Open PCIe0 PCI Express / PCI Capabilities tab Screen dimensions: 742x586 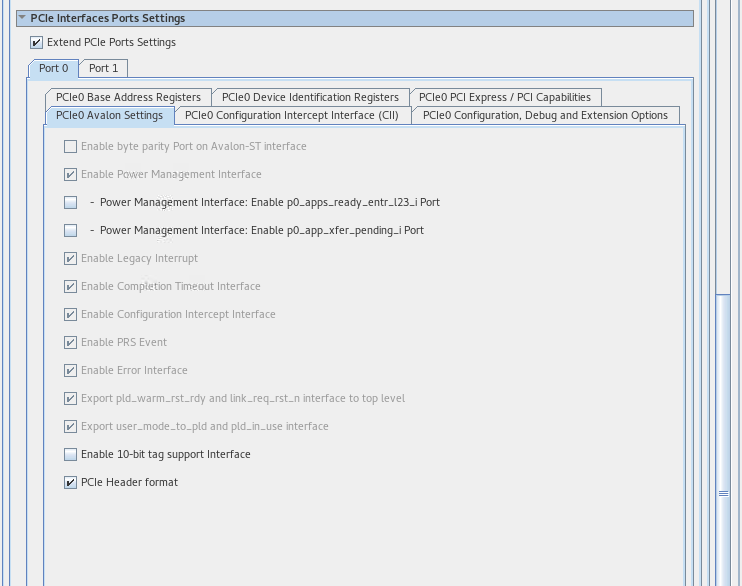pyautogui.click(x=505, y=97)
